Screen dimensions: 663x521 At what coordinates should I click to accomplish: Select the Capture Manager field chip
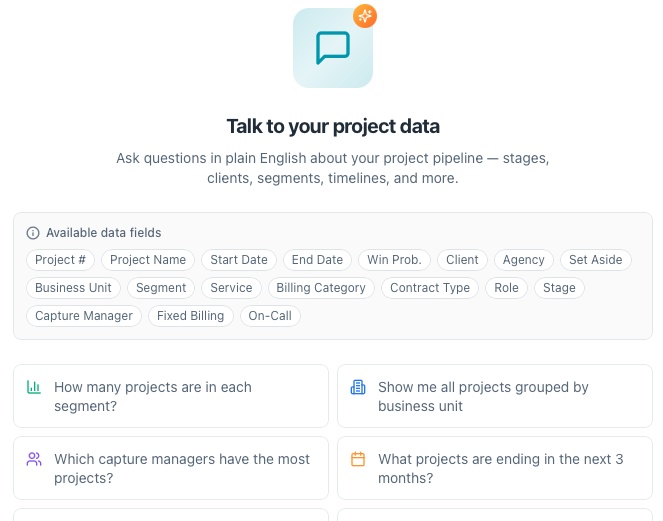click(84, 315)
